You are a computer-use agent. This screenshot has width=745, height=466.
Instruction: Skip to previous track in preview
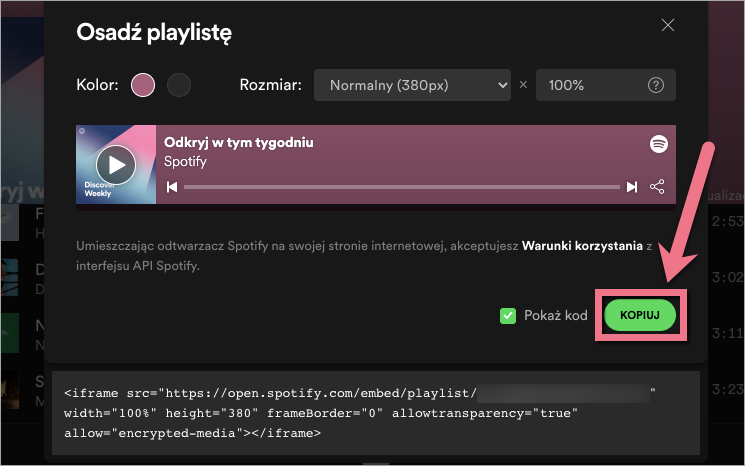pos(172,187)
